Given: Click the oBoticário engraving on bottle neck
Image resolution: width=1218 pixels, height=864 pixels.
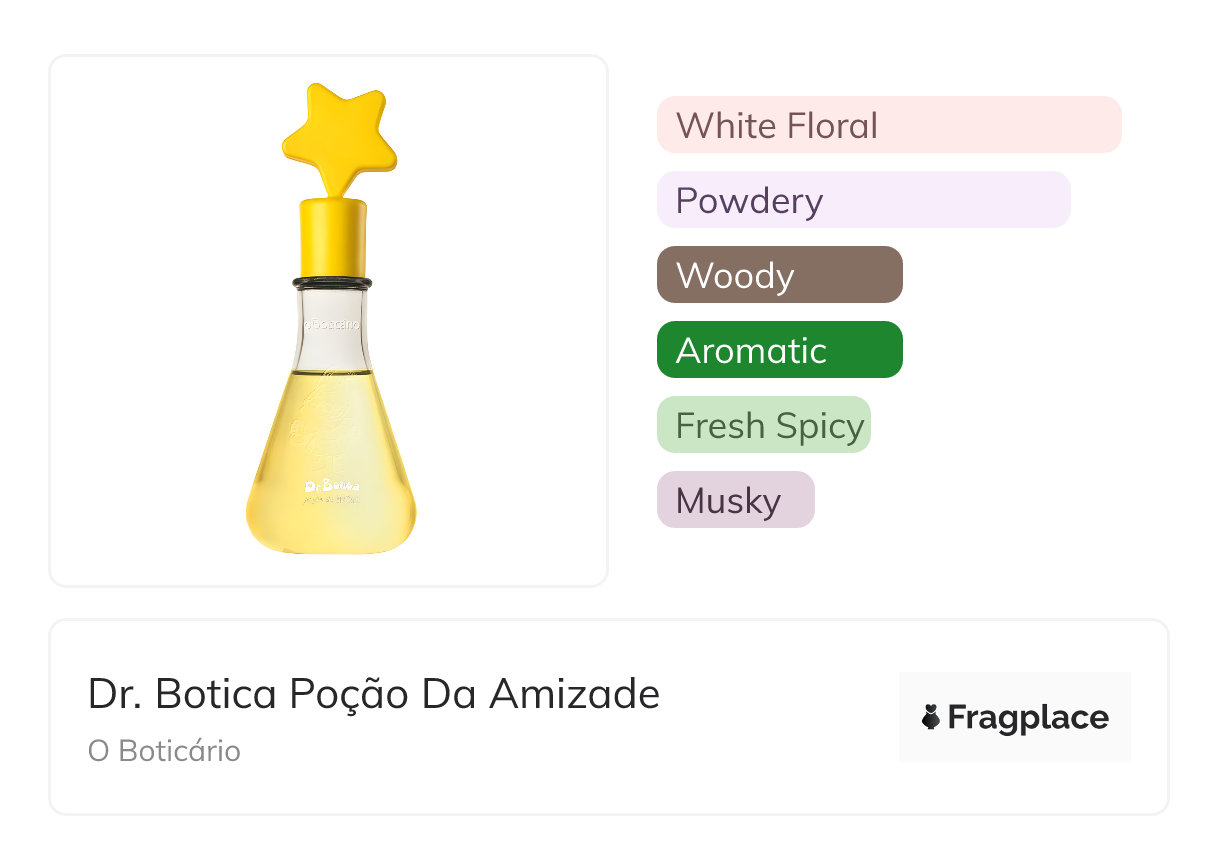Looking at the screenshot, I should coord(331,324).
